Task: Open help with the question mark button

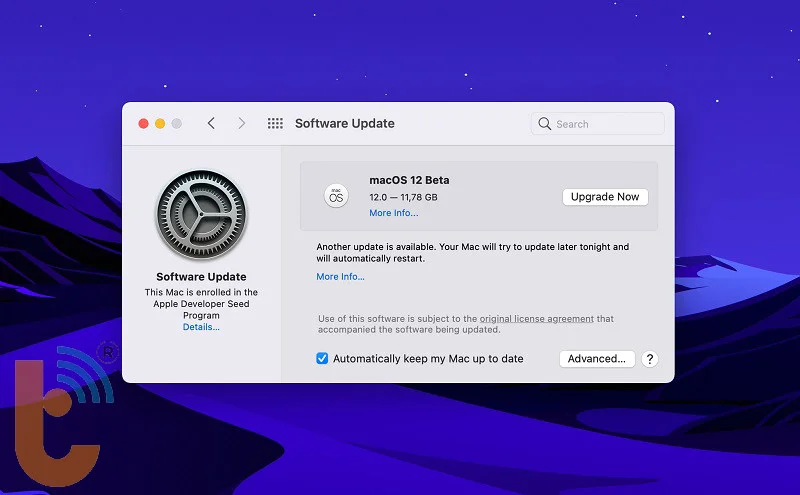Action: click(649, 359)
